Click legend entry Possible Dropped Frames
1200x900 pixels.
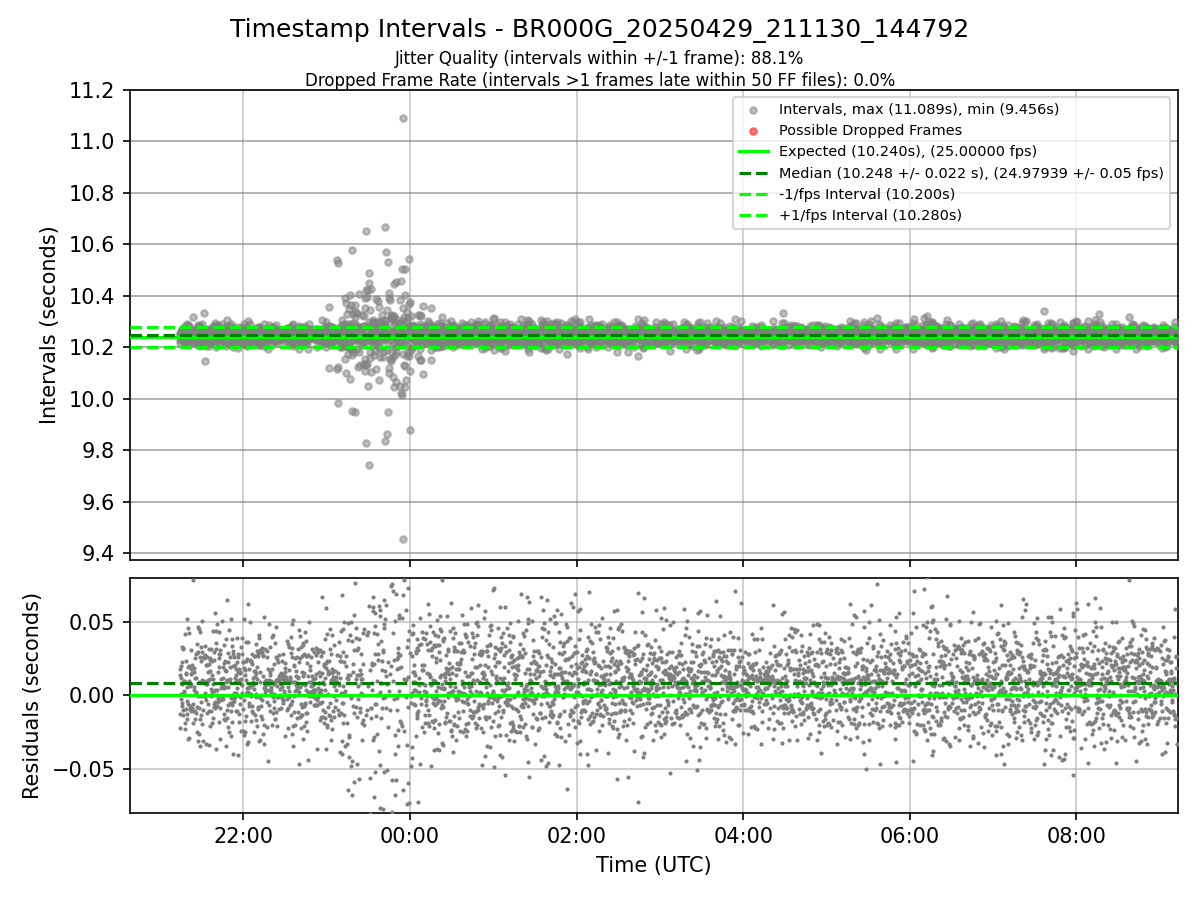tap(870, 130)
